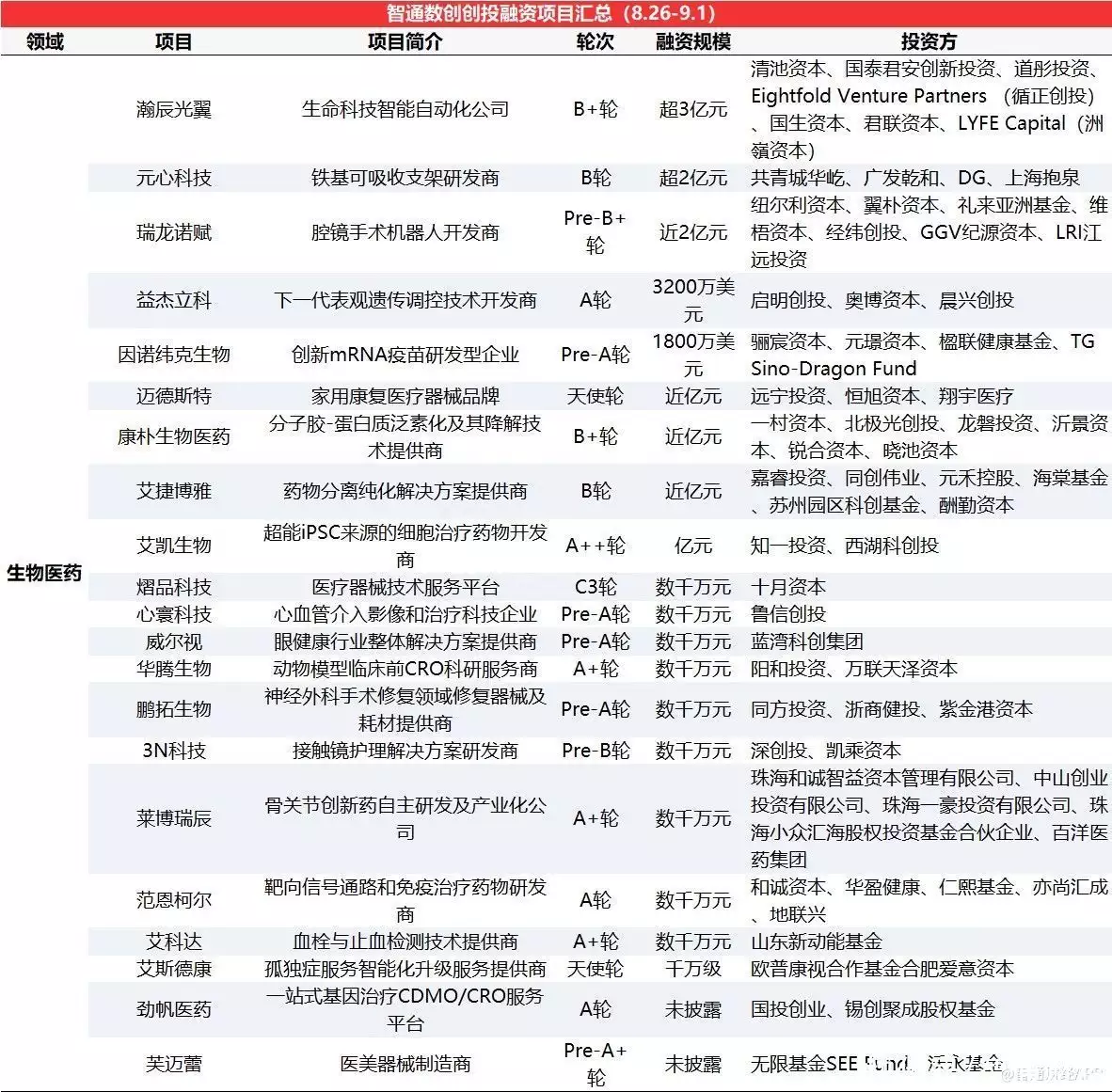The width and height of the screenshot is (1112, 1092).
Task: Click project name '因诺纬克生物'
Action: pos(174,355)
